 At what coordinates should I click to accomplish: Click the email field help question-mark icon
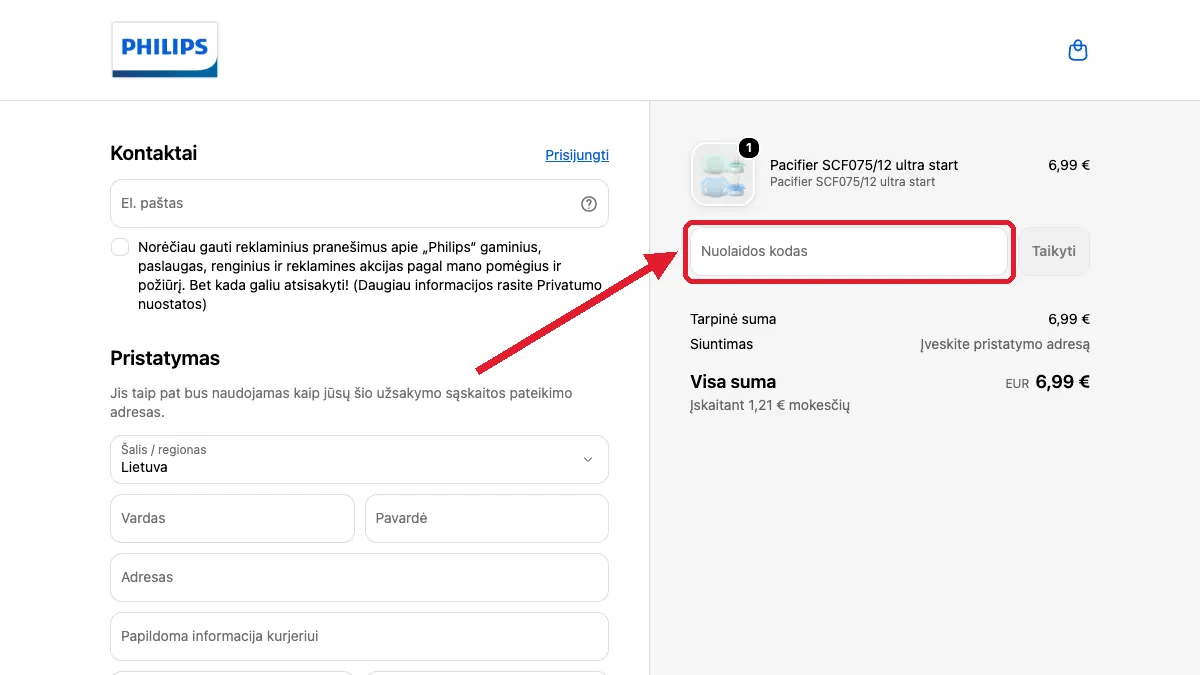(589, 204)
